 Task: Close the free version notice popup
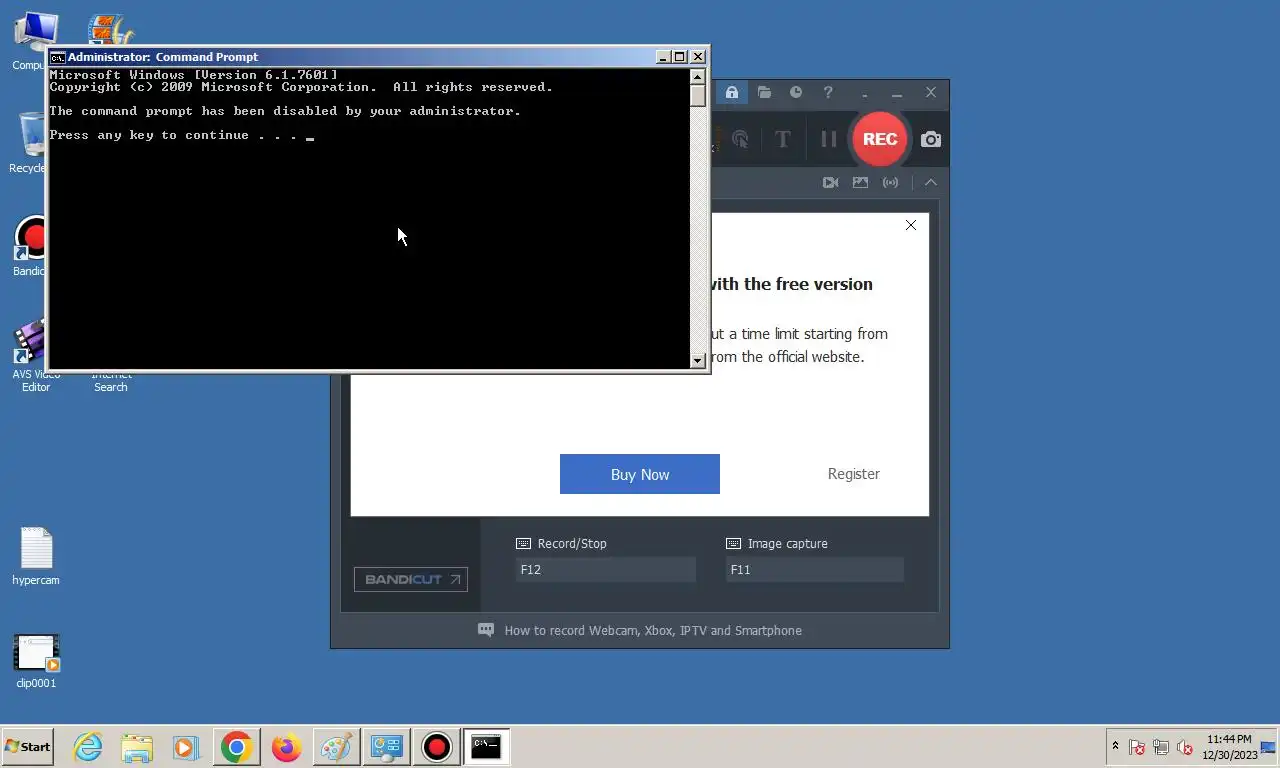tap(911, 225)
